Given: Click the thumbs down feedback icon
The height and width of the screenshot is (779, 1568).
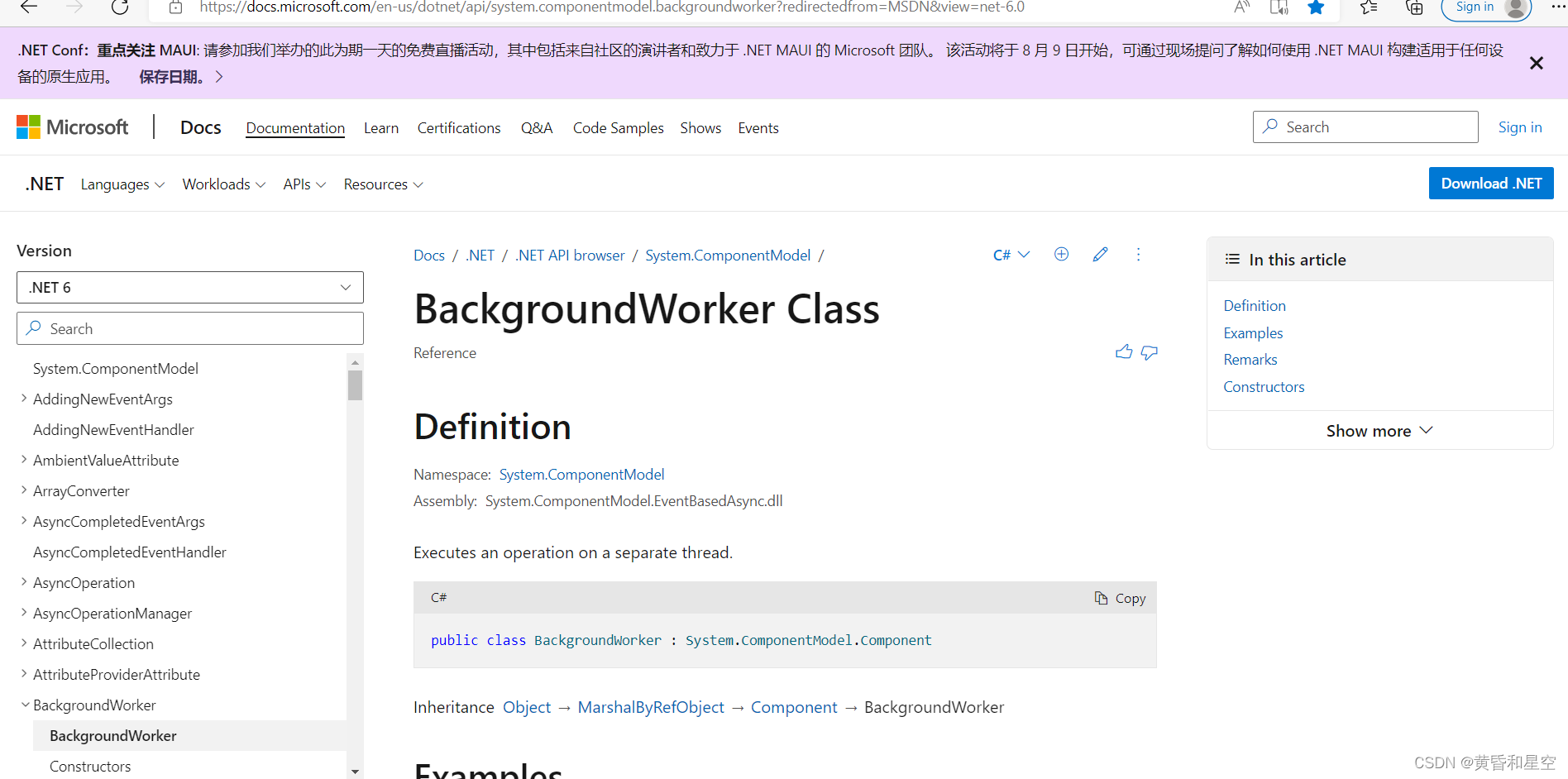Looking at the screenshot, I should 1150,352.
